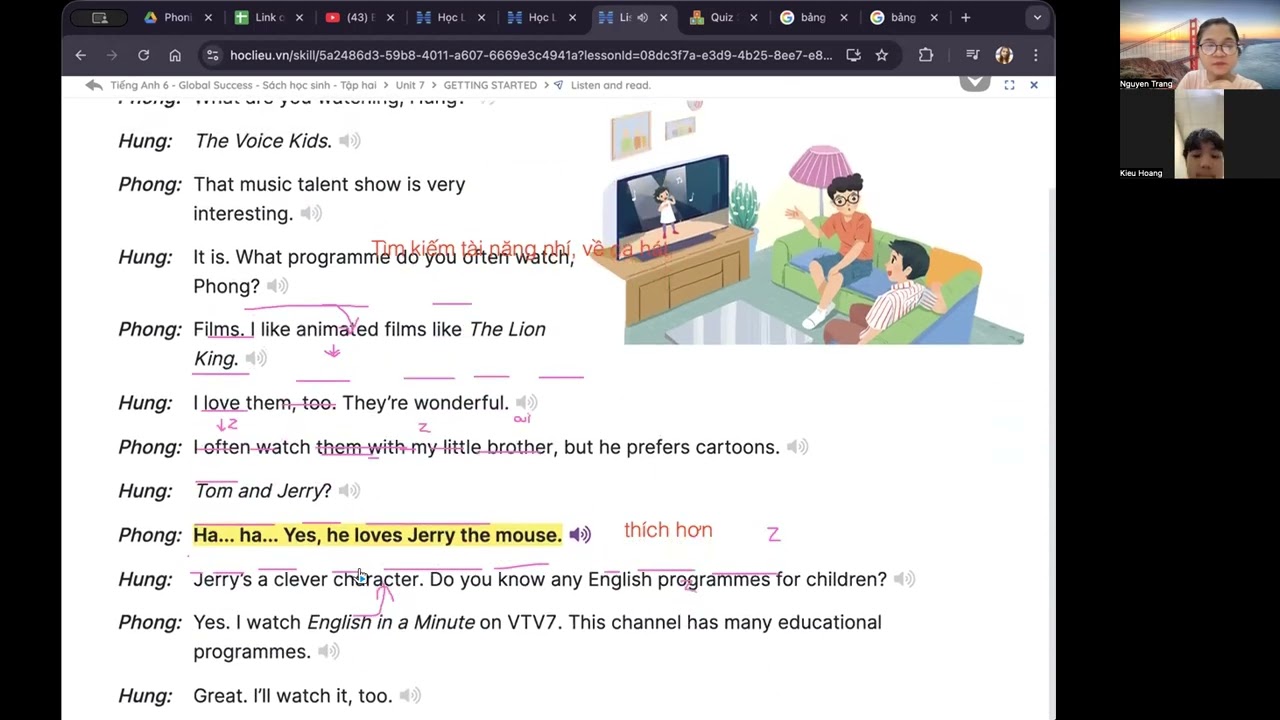Click the line 'I love them, too.'
Viewport: 1280px width, 720px height.
coord(265,402)
